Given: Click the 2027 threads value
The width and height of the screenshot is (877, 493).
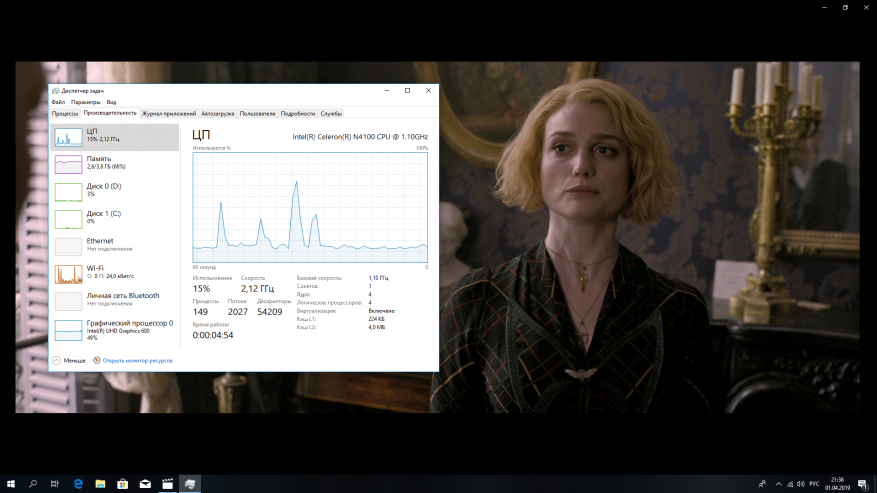Looking at the screenshot, I should click(x=238, y=312).
